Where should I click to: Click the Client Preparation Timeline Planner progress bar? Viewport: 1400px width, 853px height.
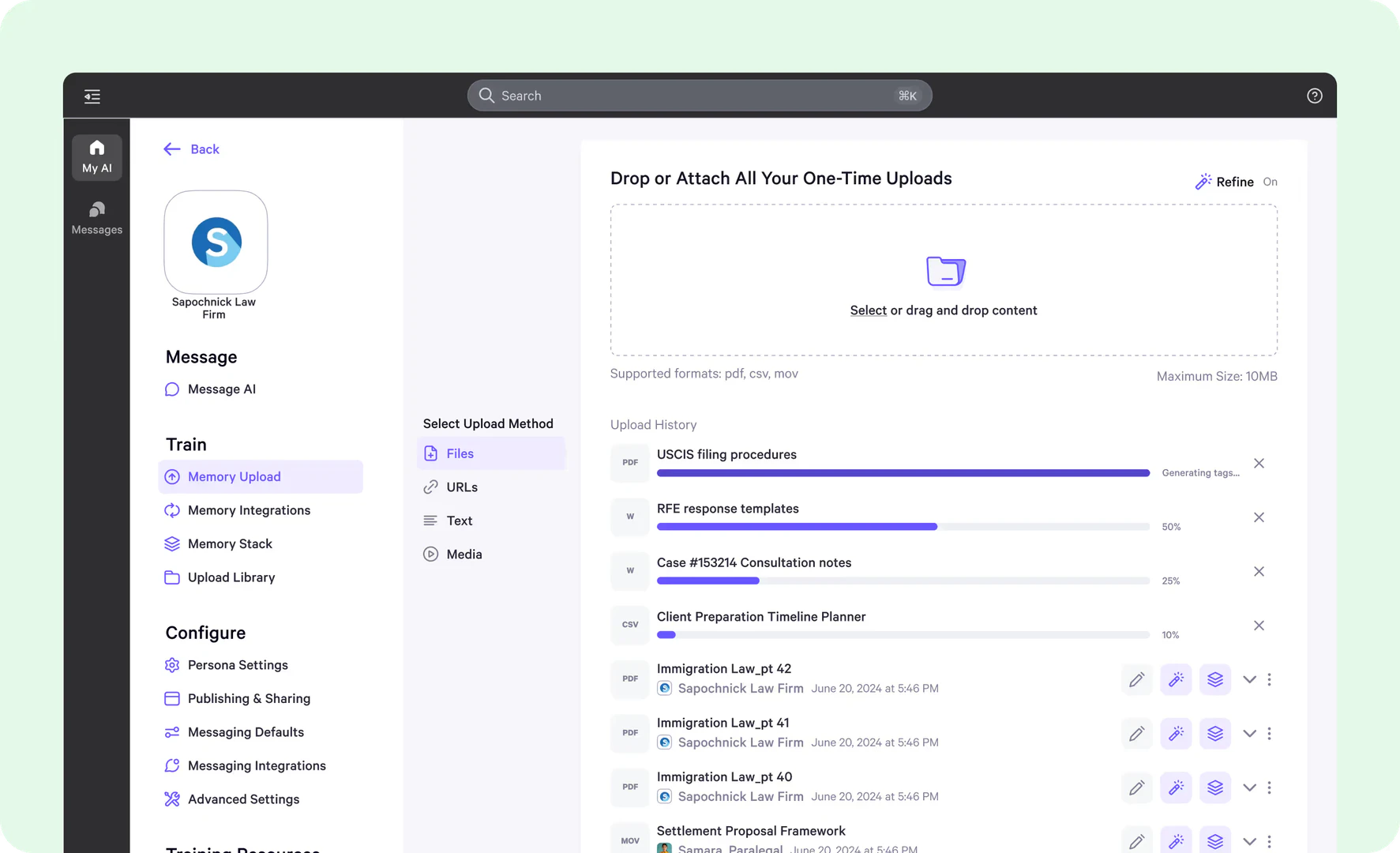[x=903, y=635]
